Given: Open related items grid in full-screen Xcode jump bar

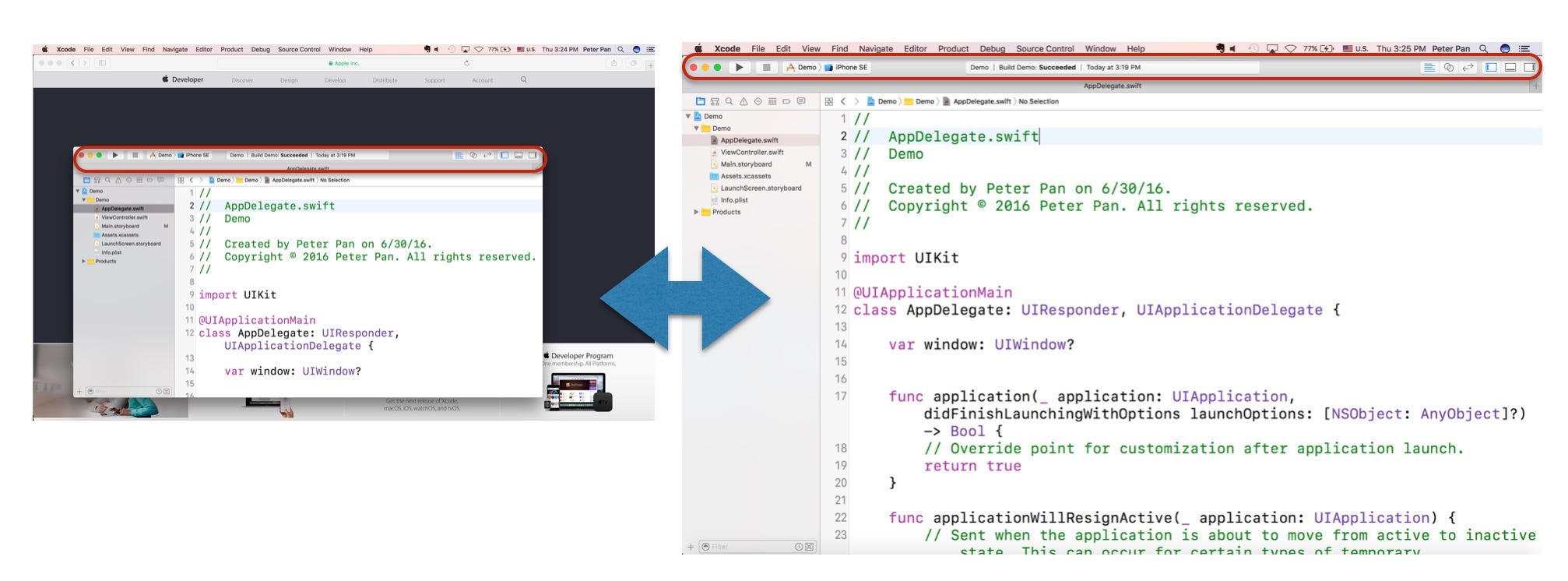Looking at the screenshot, I should pyautogui.click(x=829, y=101).
